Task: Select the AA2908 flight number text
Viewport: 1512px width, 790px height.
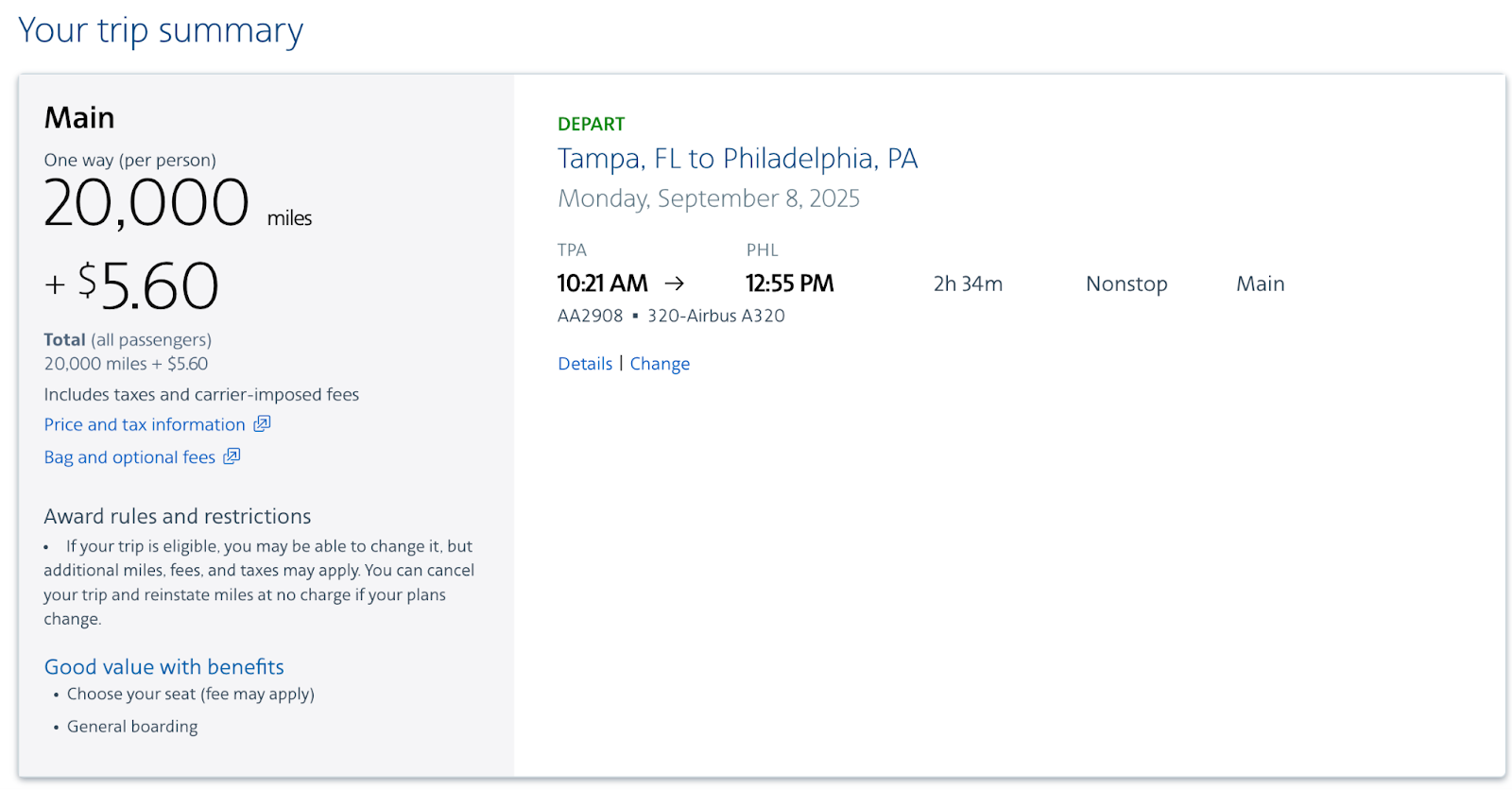Action: pyautogui.click(x=590, y=316)
